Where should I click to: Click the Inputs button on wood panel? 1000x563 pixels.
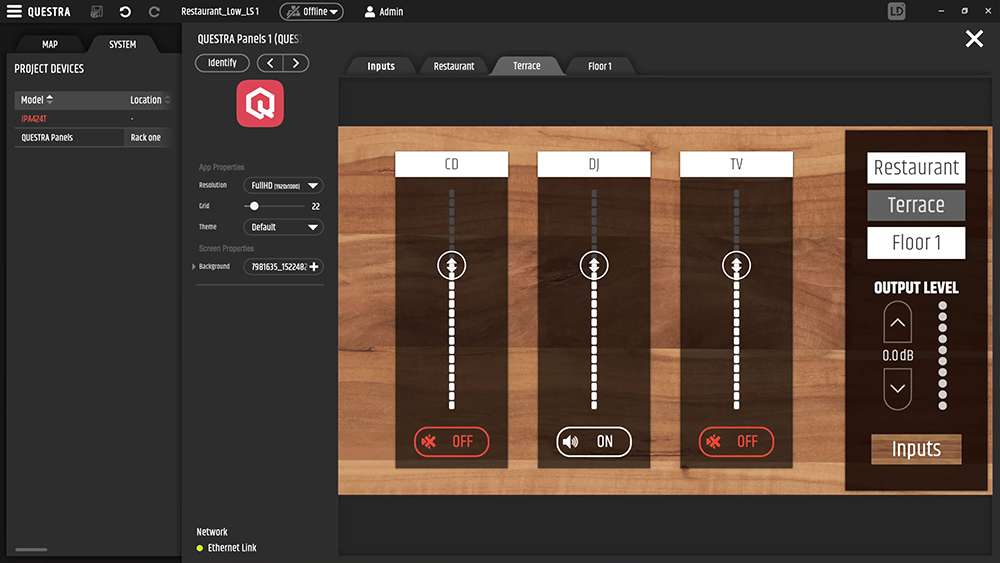click(x=916, y=450)
